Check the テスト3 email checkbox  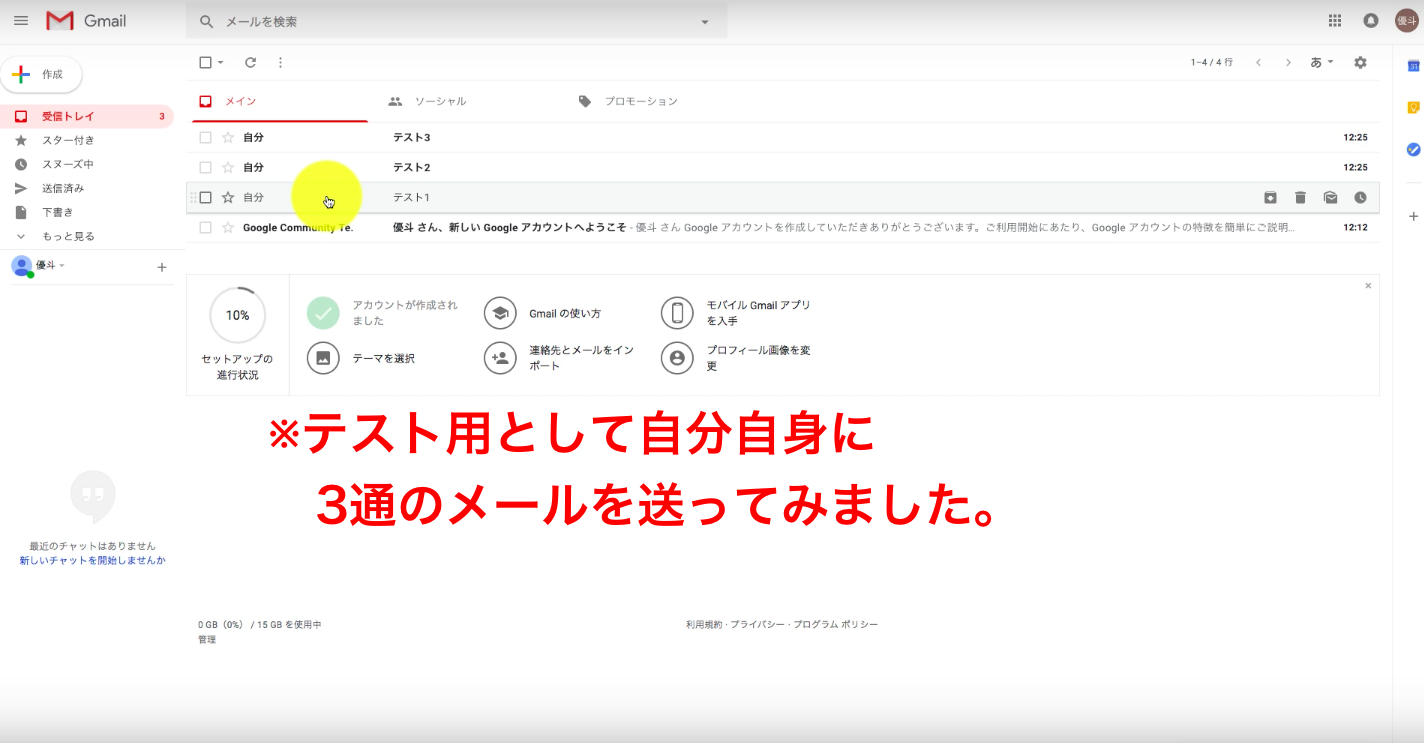(x=205, y=137)
